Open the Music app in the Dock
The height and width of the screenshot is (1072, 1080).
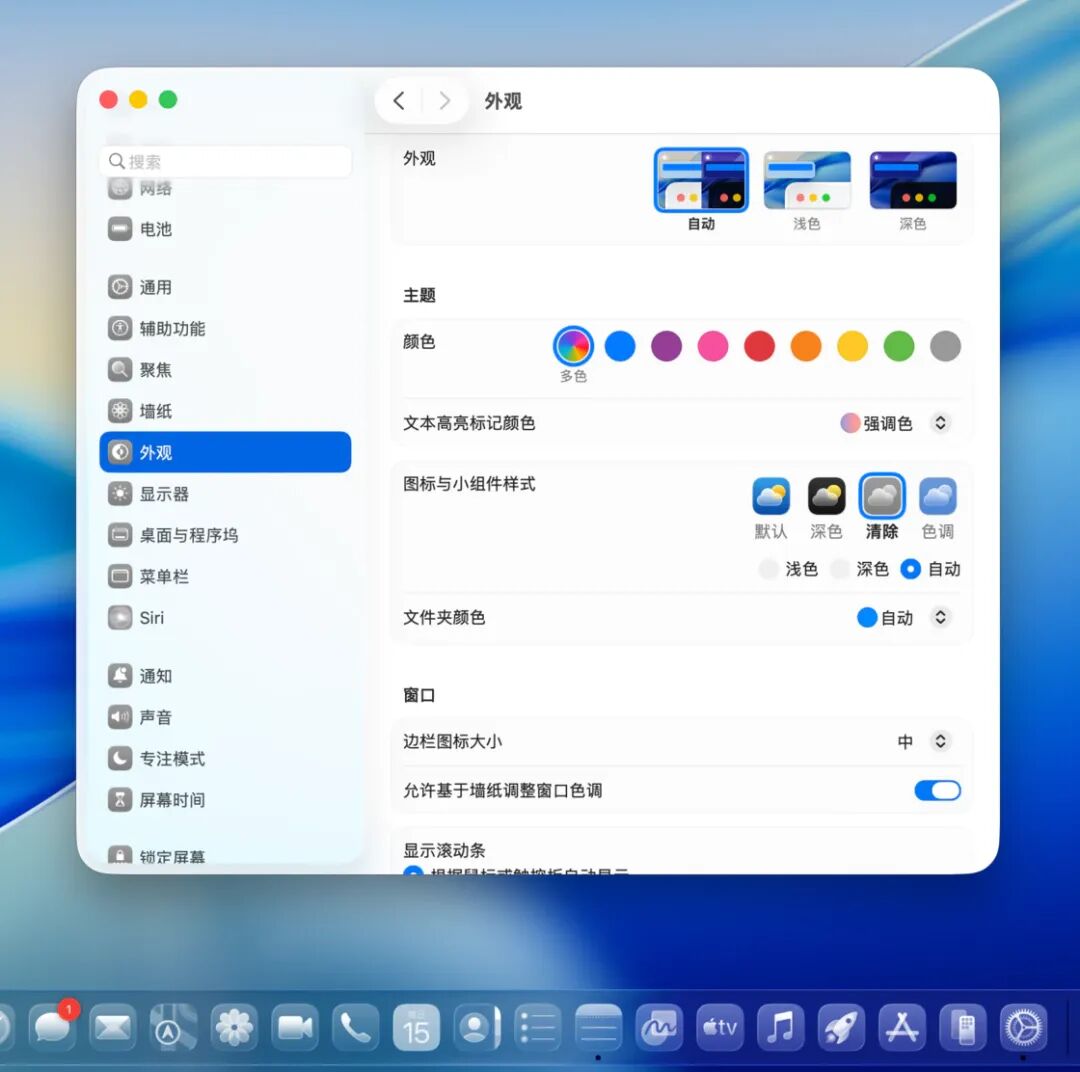[x=780, y=1027]
